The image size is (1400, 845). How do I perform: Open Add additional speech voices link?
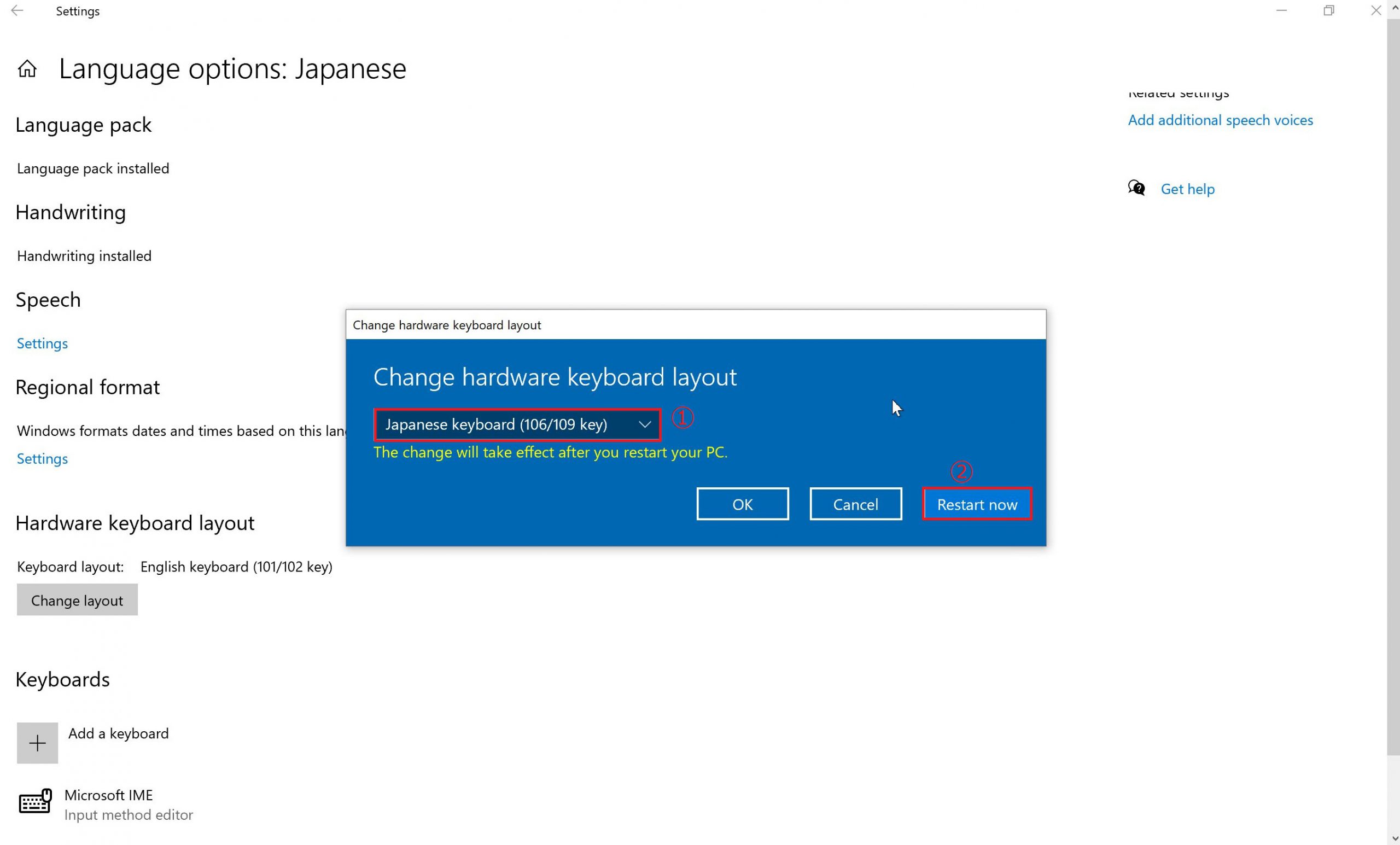pyautogui.click(x=1220, y=120)
